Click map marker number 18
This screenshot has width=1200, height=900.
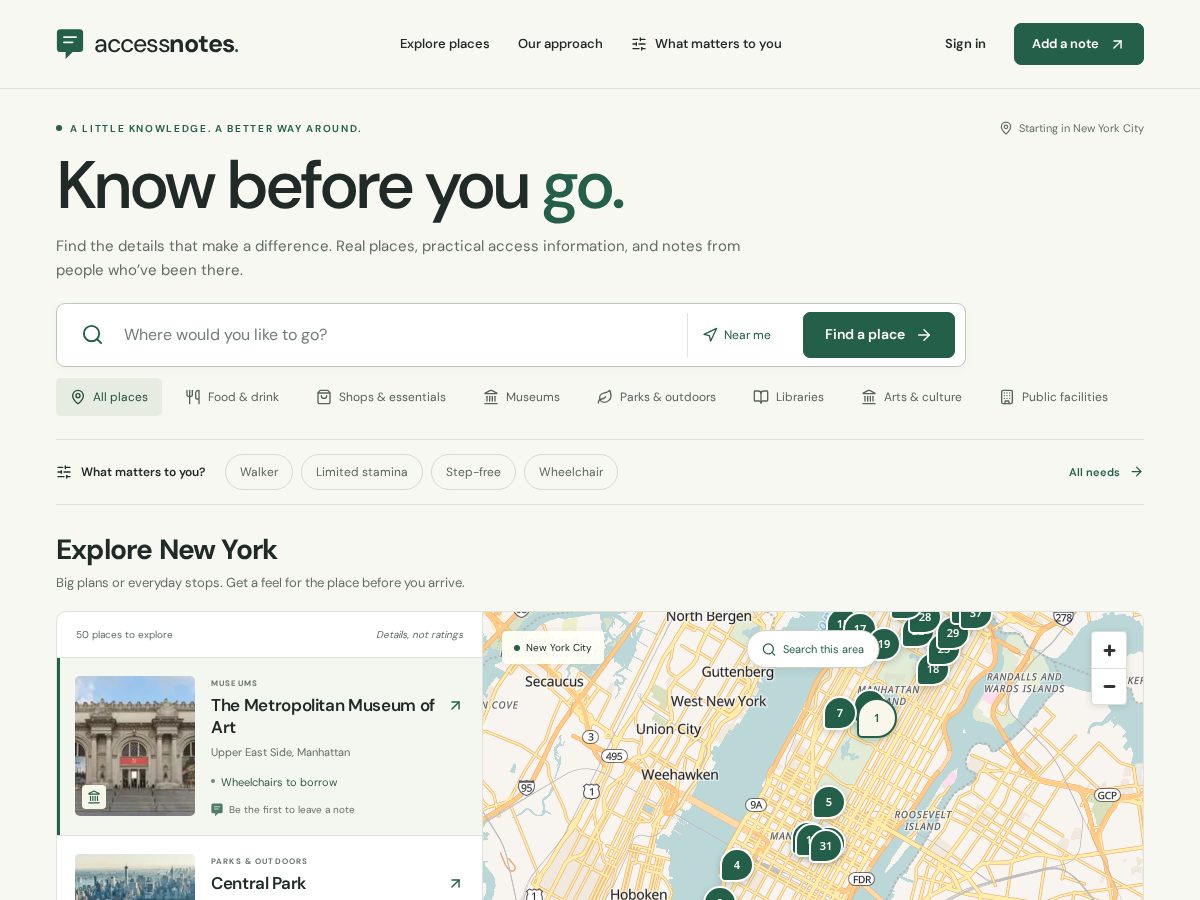[933, 669]
